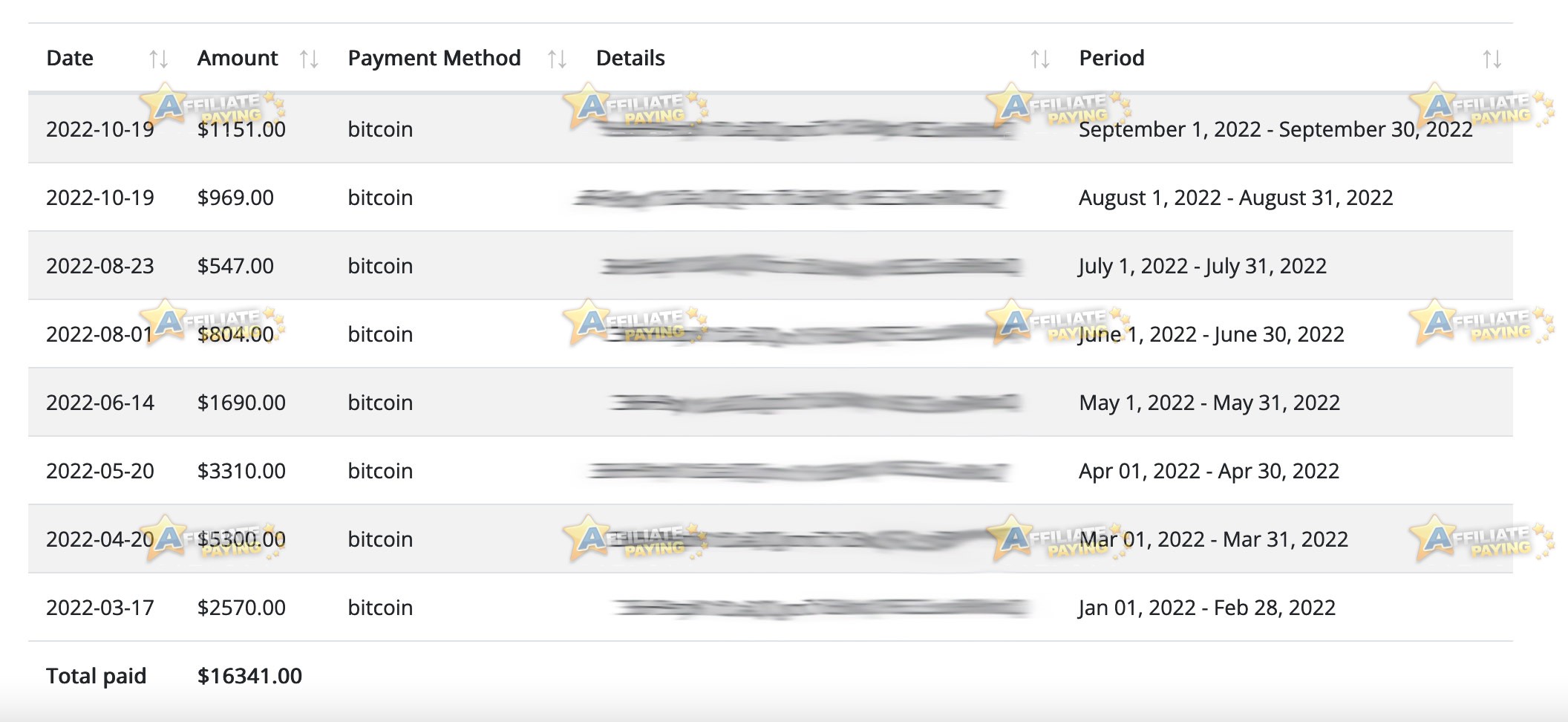
Task: Click the Date column header label
Action: [70, 58]
